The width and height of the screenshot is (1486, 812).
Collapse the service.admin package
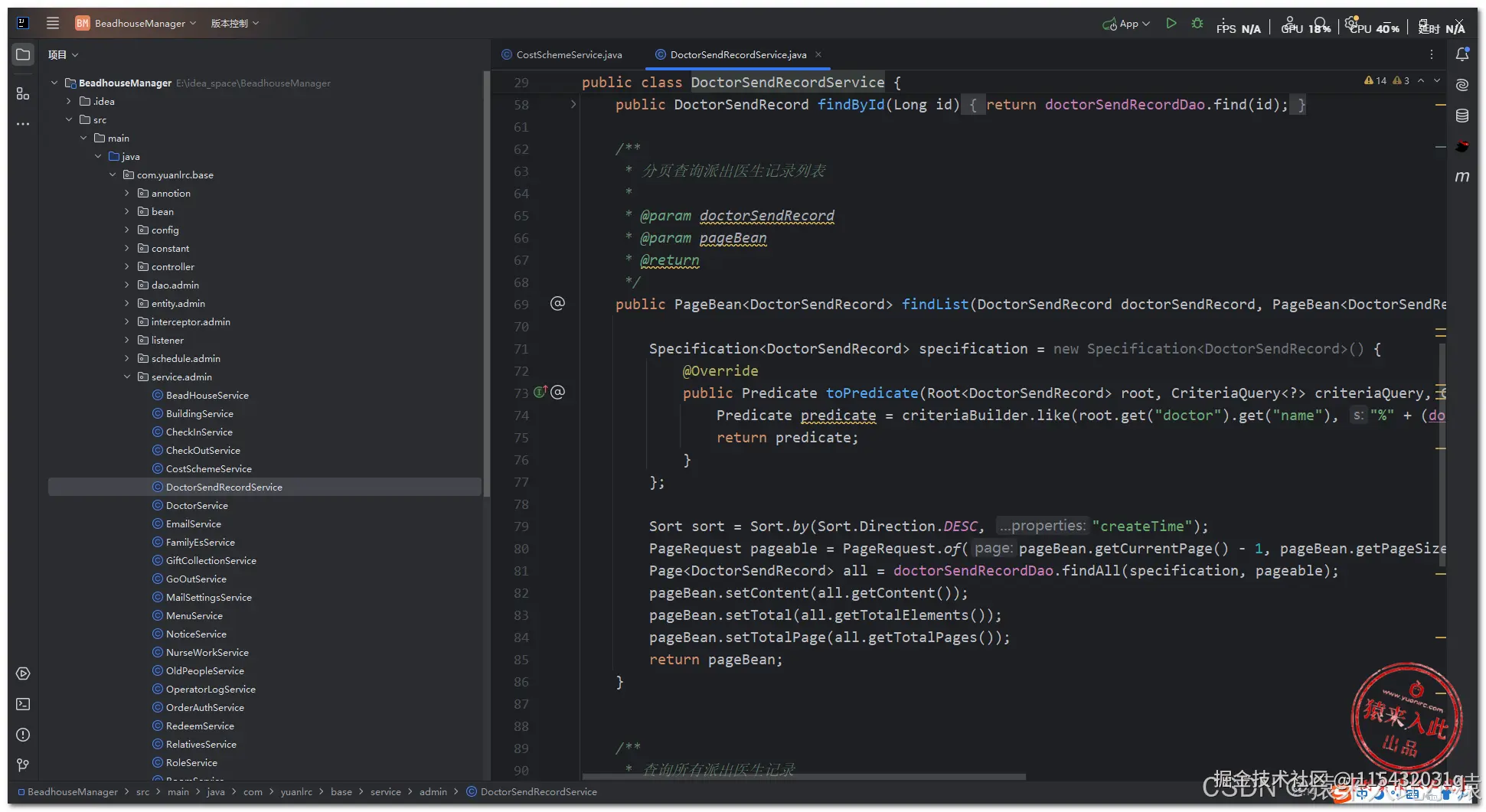coord(127,377)
